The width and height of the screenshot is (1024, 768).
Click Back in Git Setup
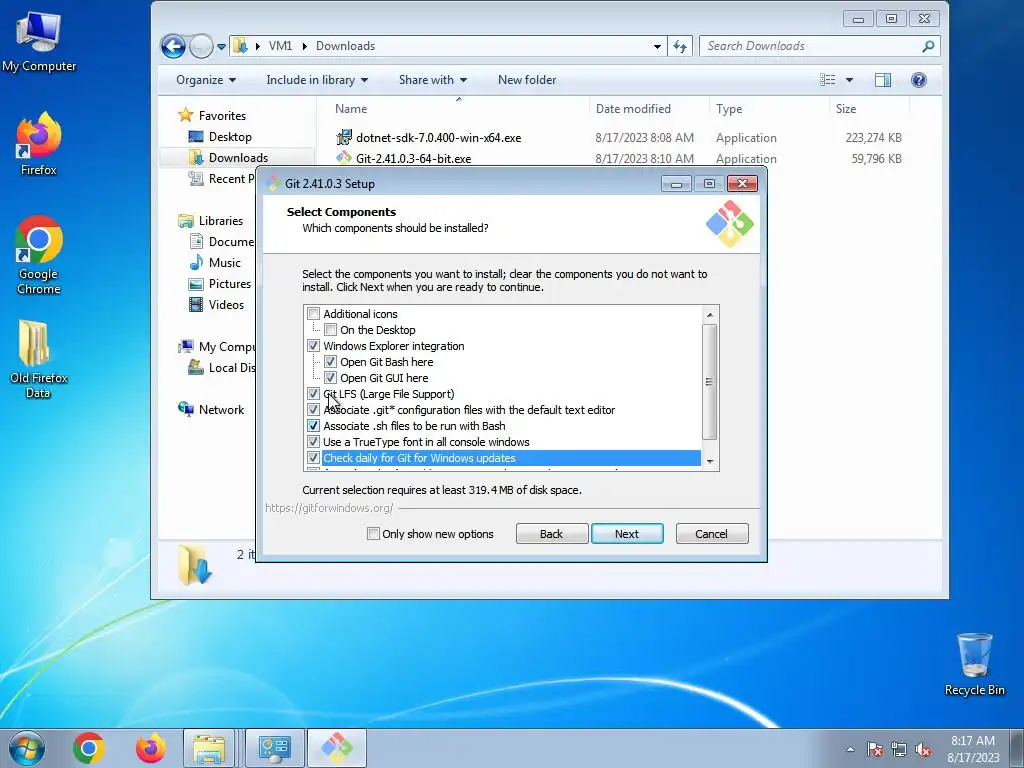click(552, 534)
